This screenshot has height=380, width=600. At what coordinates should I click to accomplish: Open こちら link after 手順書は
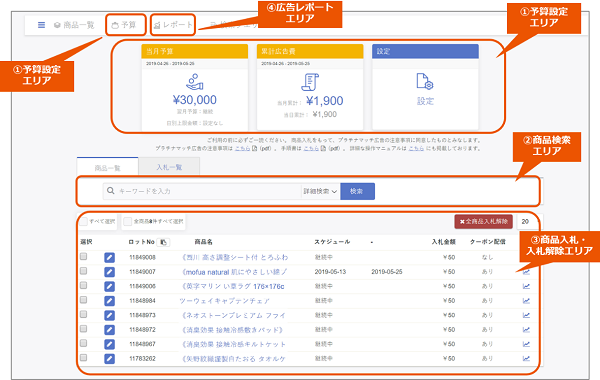[x=311, y=148]
